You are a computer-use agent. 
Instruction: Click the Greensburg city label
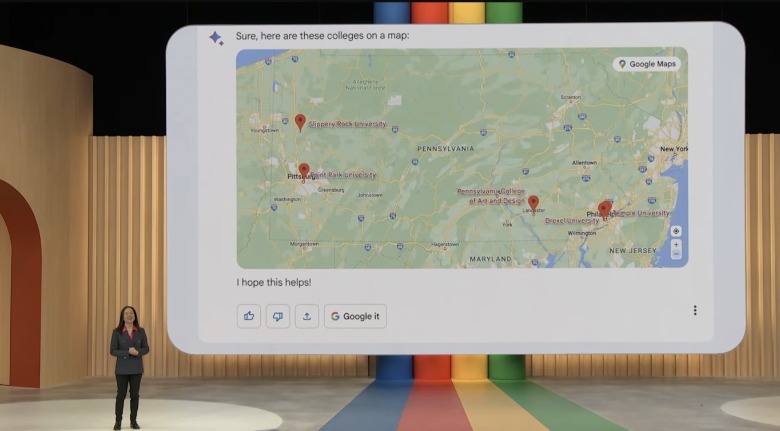coord(331,190)
